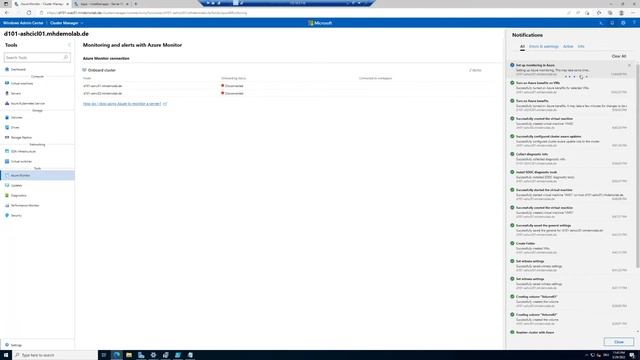
Task: Show All notifications tab
Action: click(x=522, y=47)
